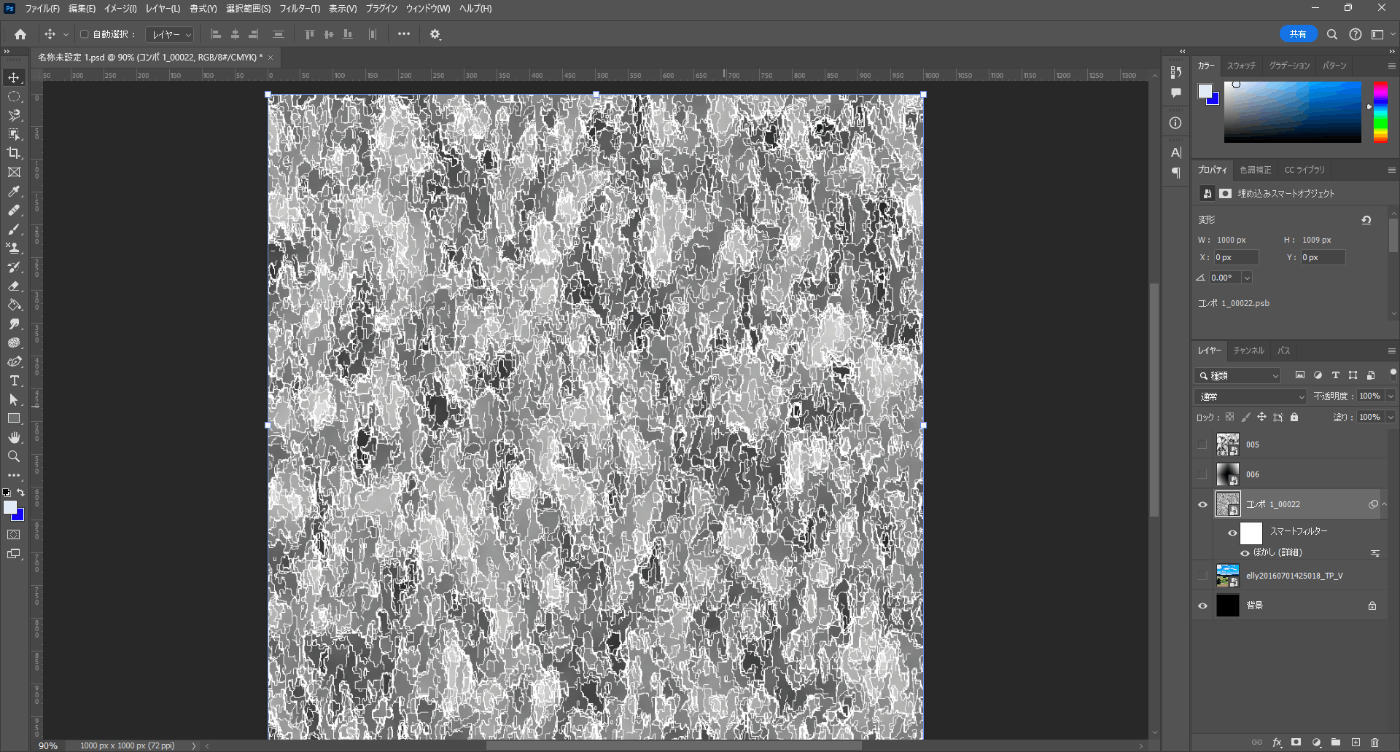This screenshot has height=752, width=1400.
Task: Click the 共有 share button
Action: [1298, 34]
